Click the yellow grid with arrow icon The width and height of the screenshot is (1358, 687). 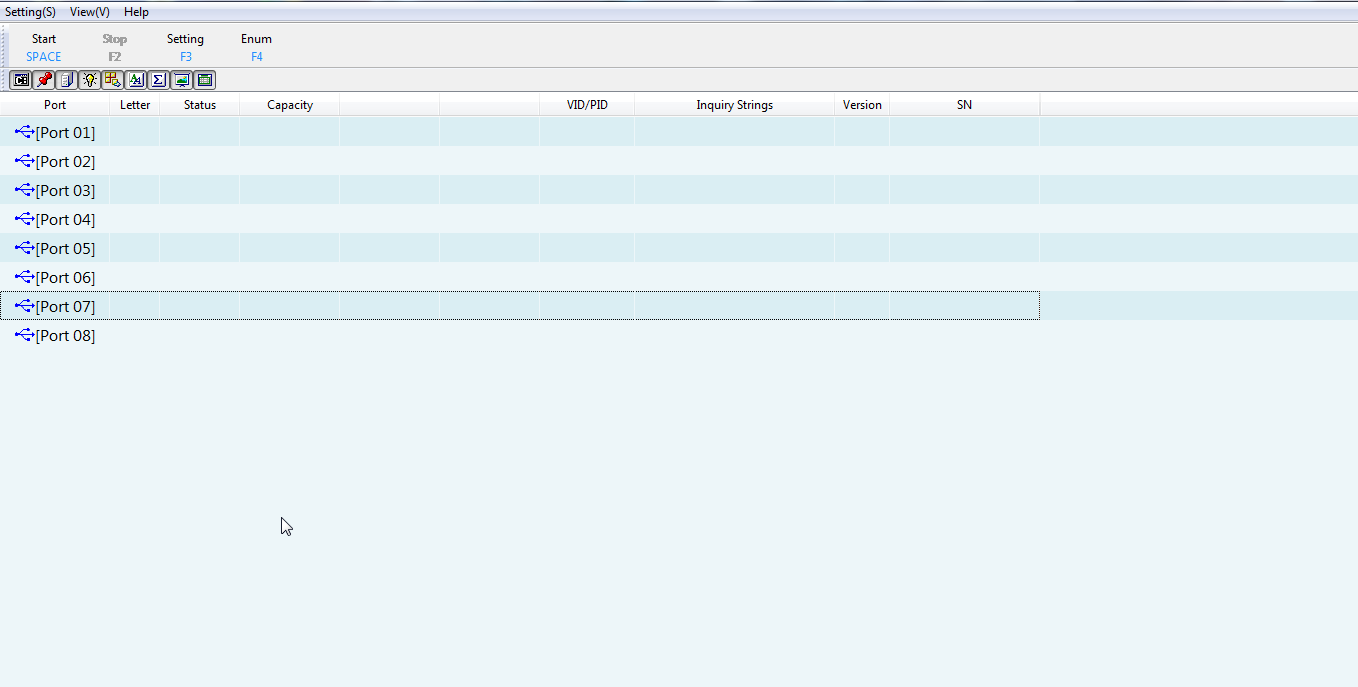[113, 80]
